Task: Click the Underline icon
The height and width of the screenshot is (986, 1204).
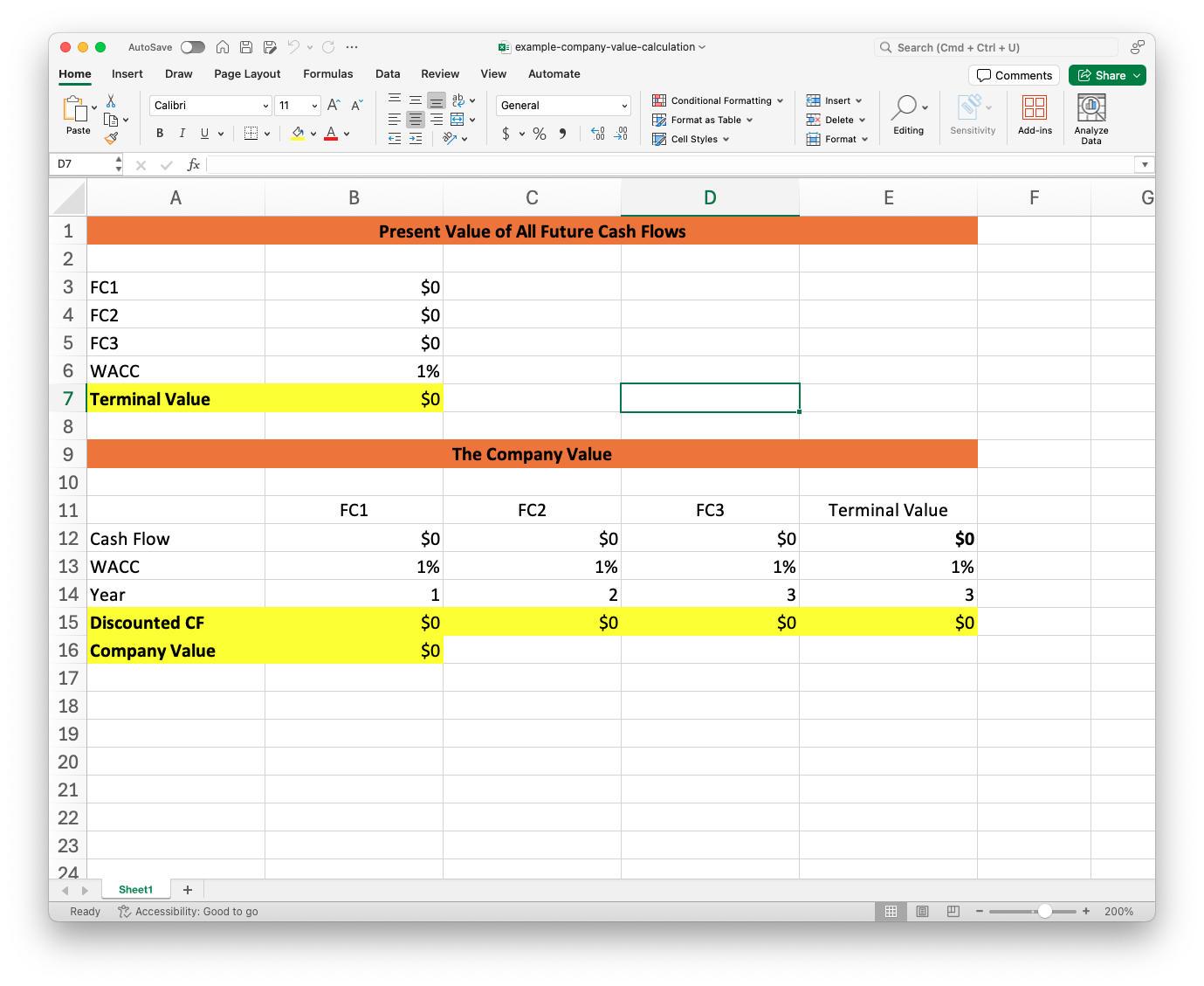Action: coord(203,133)
